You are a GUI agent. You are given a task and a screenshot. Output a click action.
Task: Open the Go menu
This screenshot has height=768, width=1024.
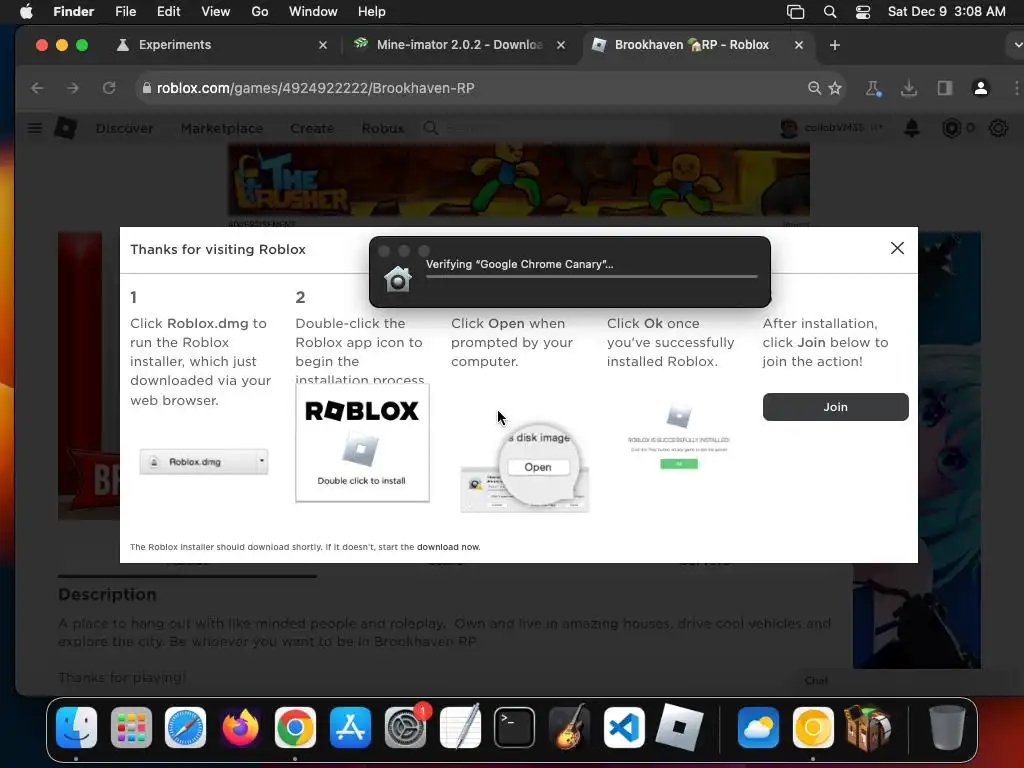click(260, 12)
